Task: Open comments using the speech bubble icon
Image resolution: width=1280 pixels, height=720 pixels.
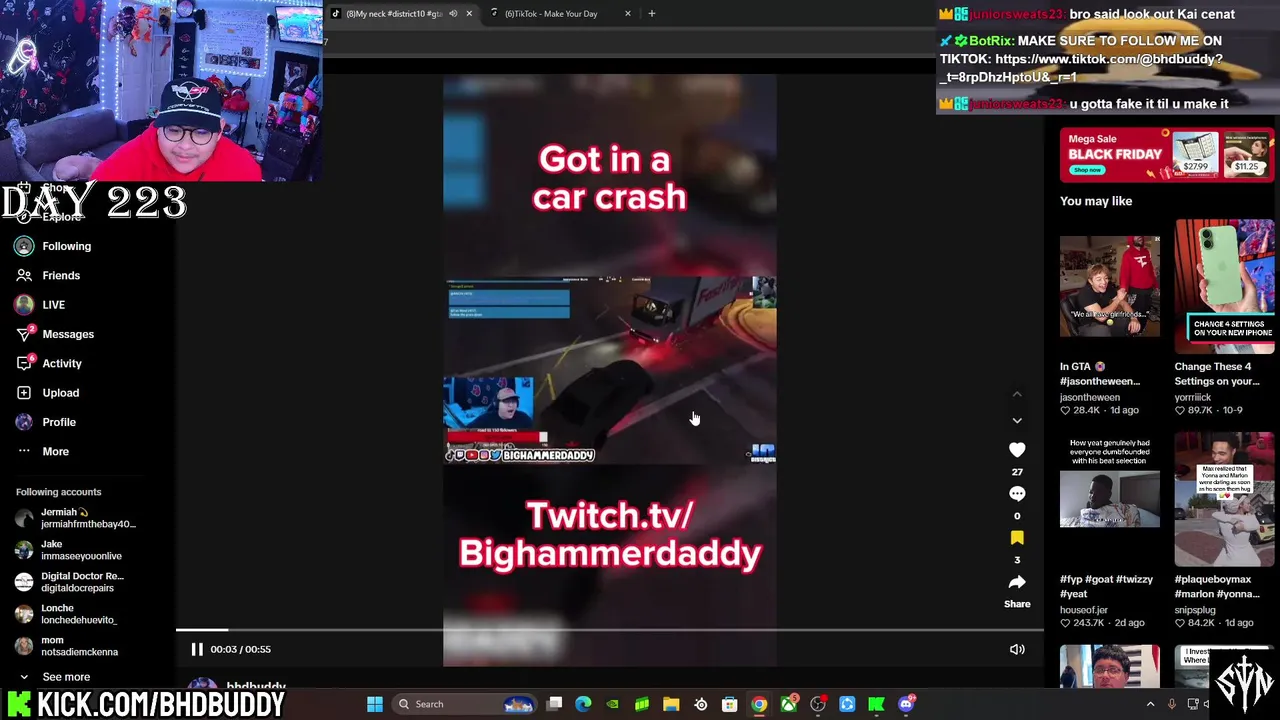Action: click(x=1017, y=494)
